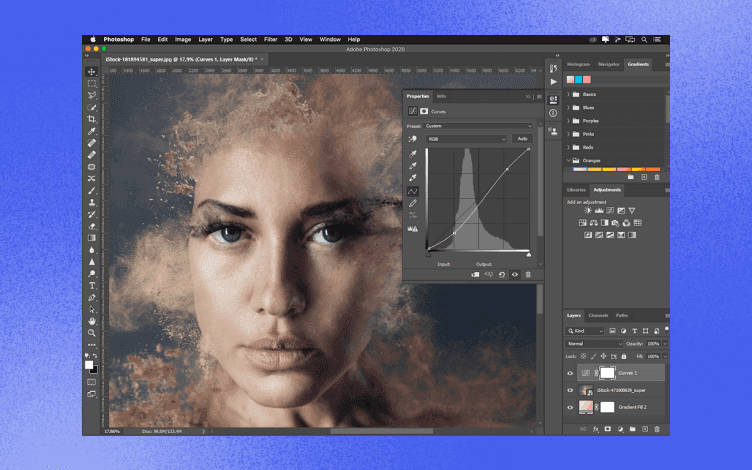Select the Eyedropper tool in the toolbar

point(92,131)
